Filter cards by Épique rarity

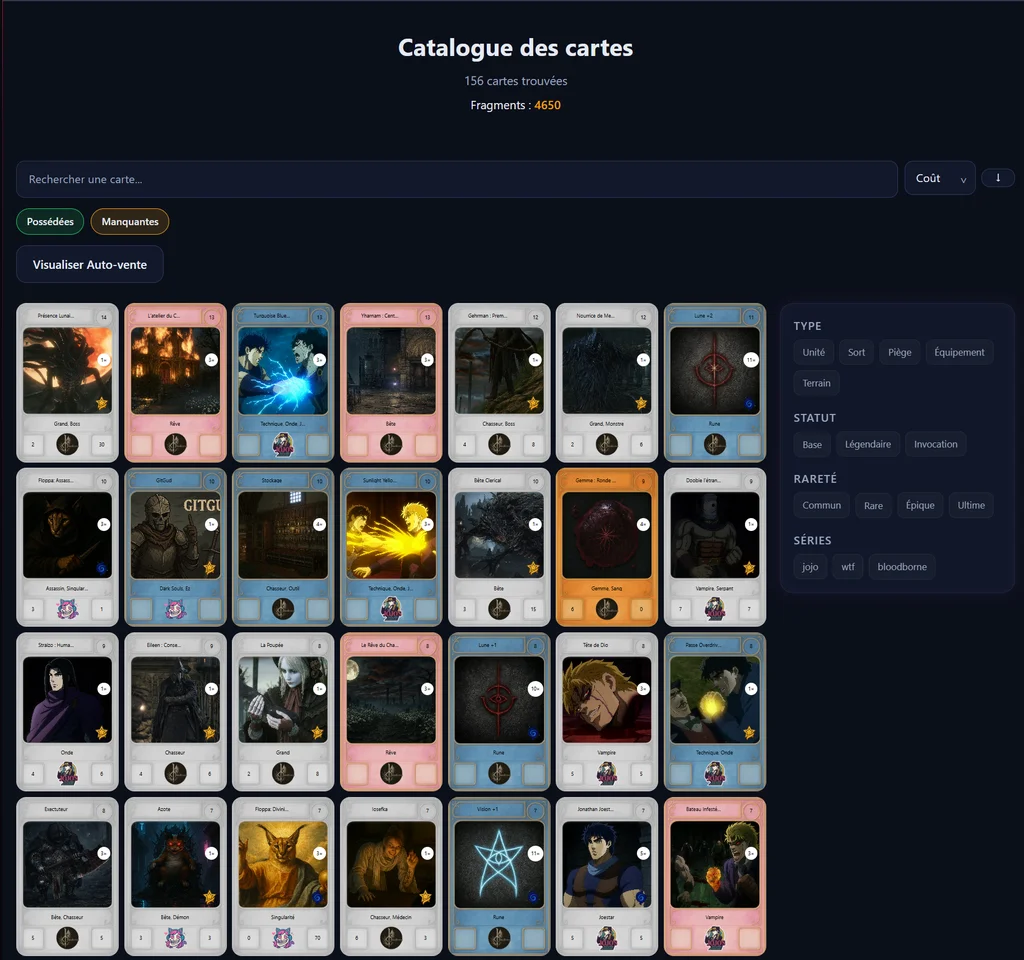pos(917,505)
